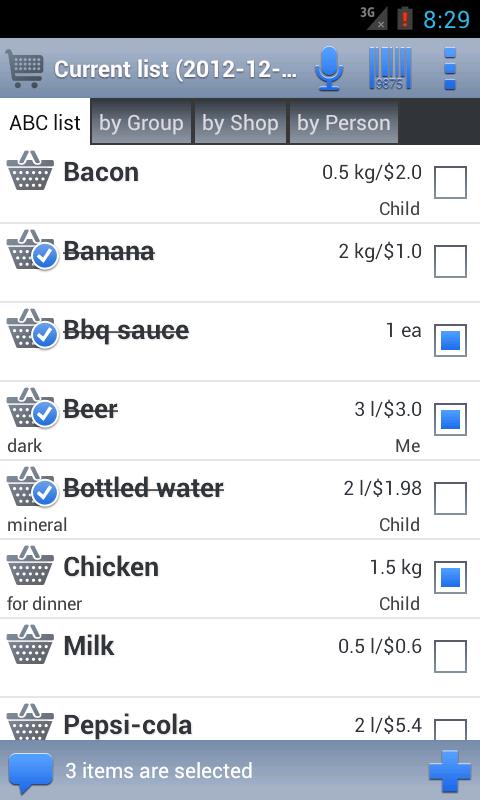Uncheck the Bbq sauce checkbox

tap(450, 340)
